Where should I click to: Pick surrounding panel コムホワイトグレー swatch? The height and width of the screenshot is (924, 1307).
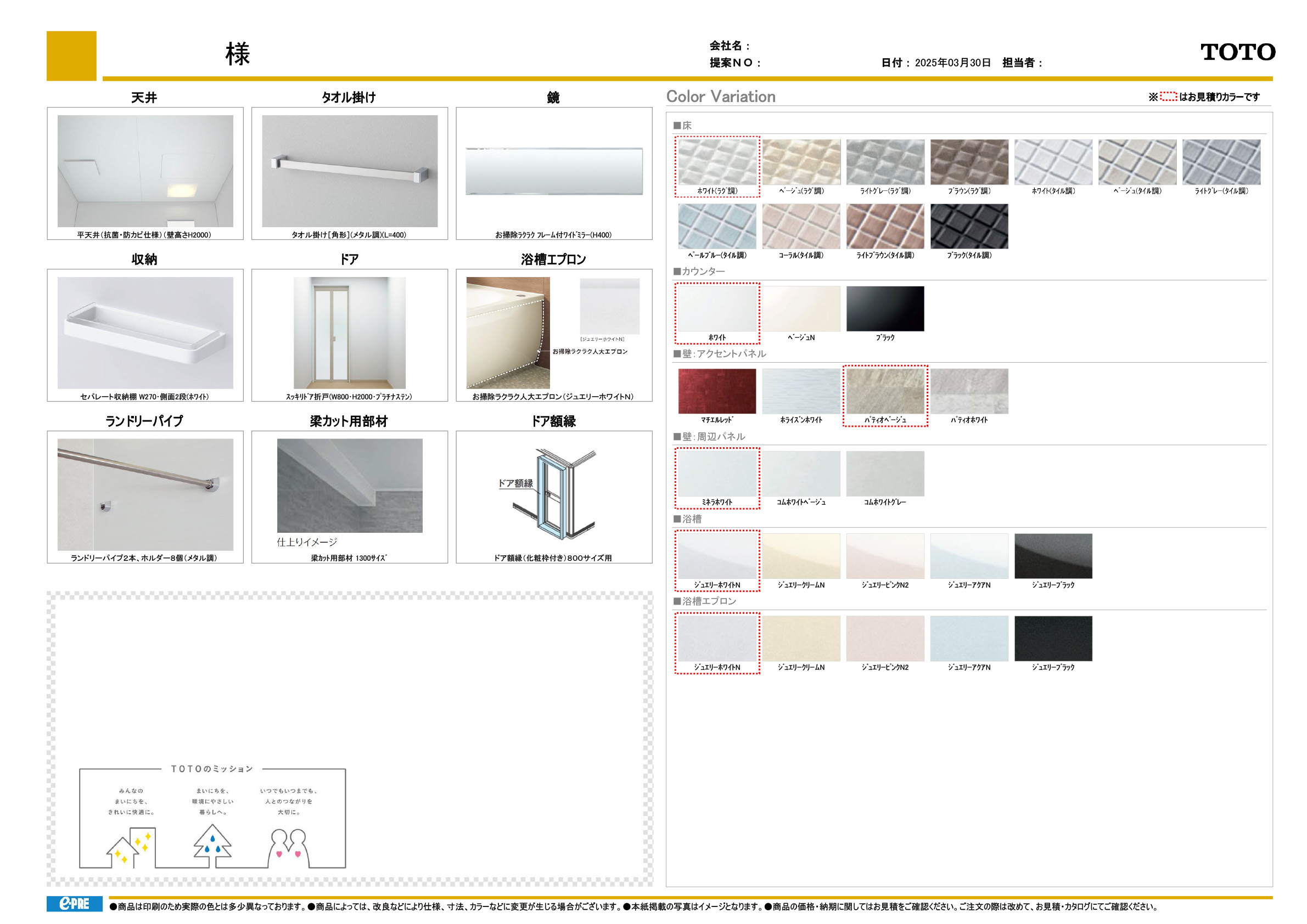[885, 474]
